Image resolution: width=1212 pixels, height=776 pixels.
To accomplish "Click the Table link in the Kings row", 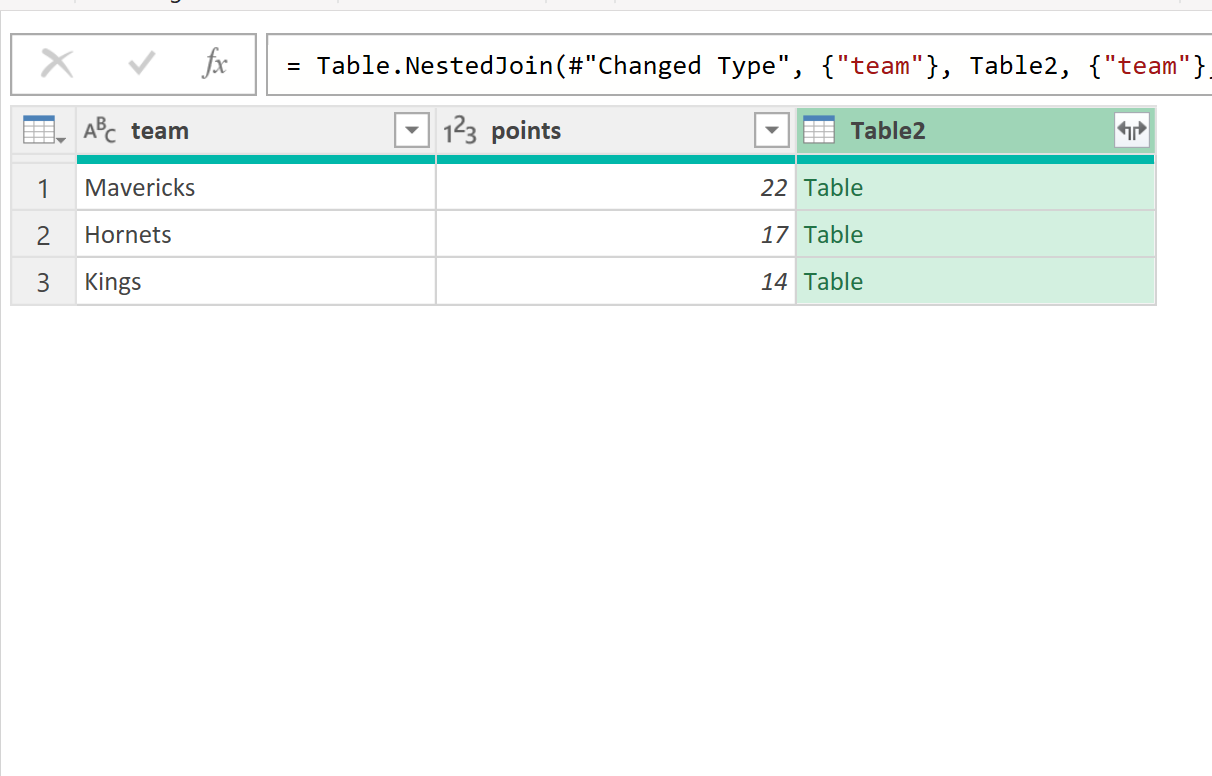I will pos(833,281).
